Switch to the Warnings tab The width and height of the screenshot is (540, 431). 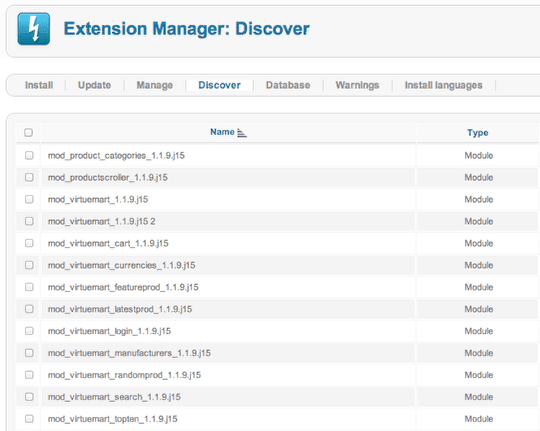pos(357,85)
